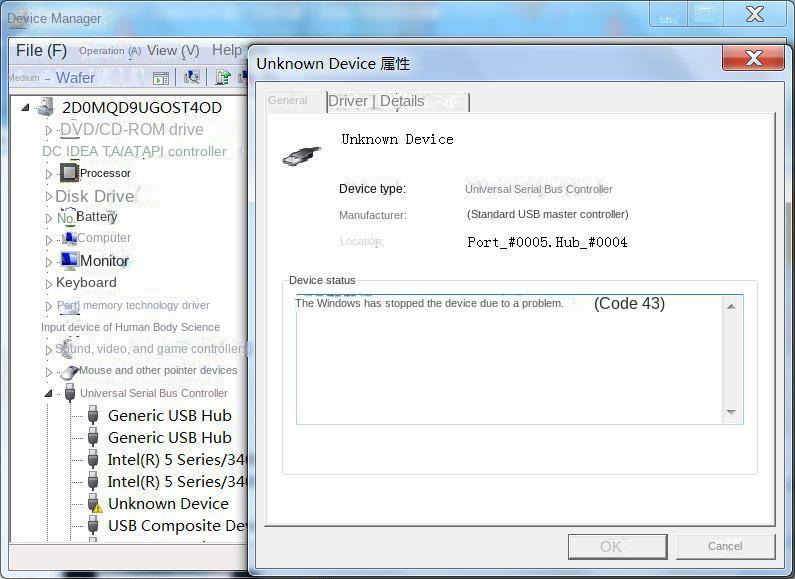The width and height of the screenshot is (795, 579).
Task: Click the USB plug icon in properties dialog
Action: coord(300,156)
